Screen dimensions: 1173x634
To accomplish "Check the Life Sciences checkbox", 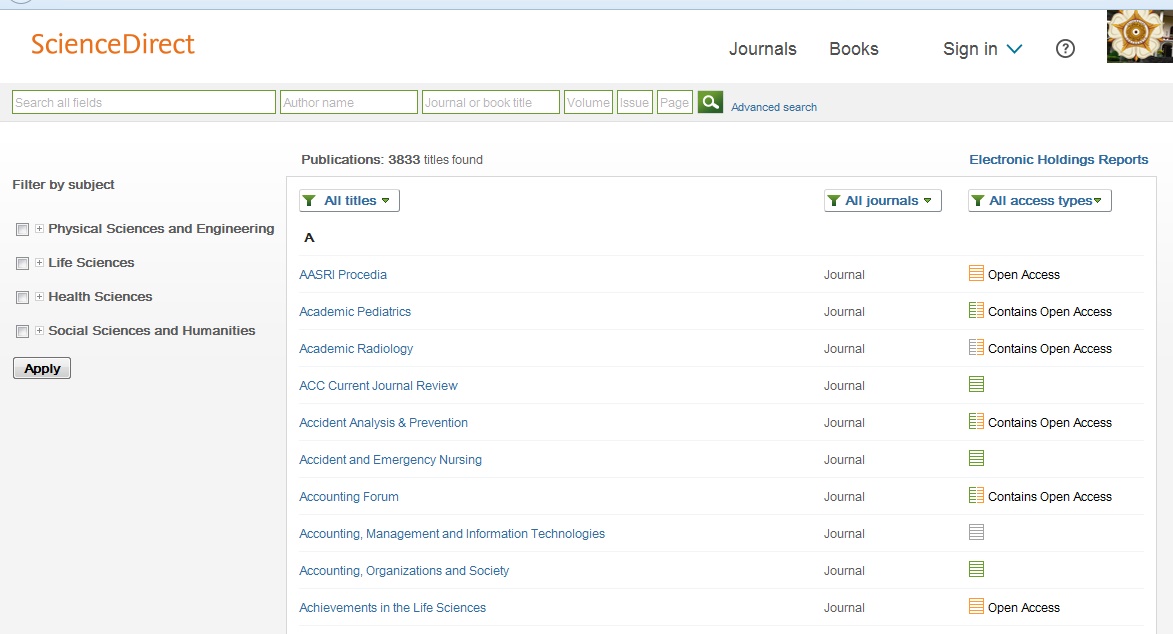I will pyautogui.click(x=22, y=263).
